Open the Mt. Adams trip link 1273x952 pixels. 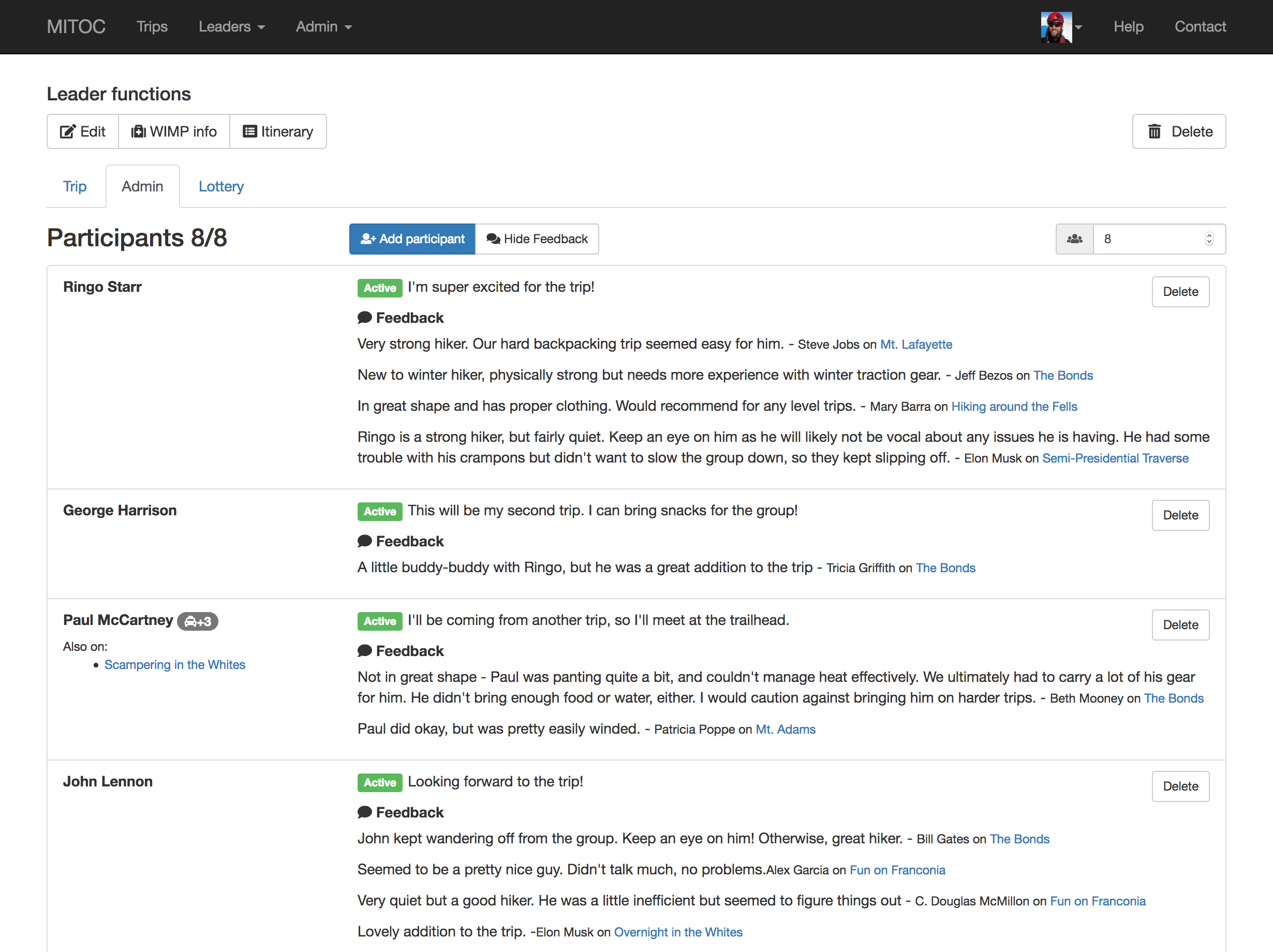[x=785, y=729]
